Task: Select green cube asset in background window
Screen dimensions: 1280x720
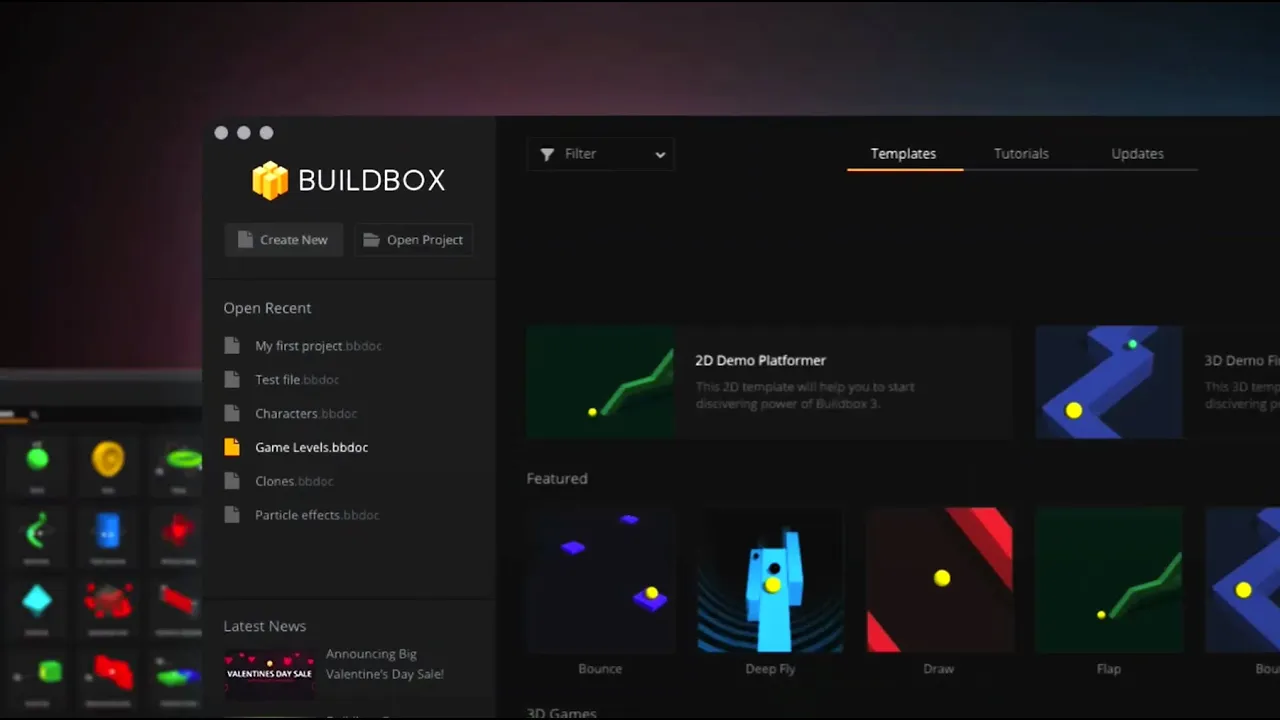Action: pos(48,671)
